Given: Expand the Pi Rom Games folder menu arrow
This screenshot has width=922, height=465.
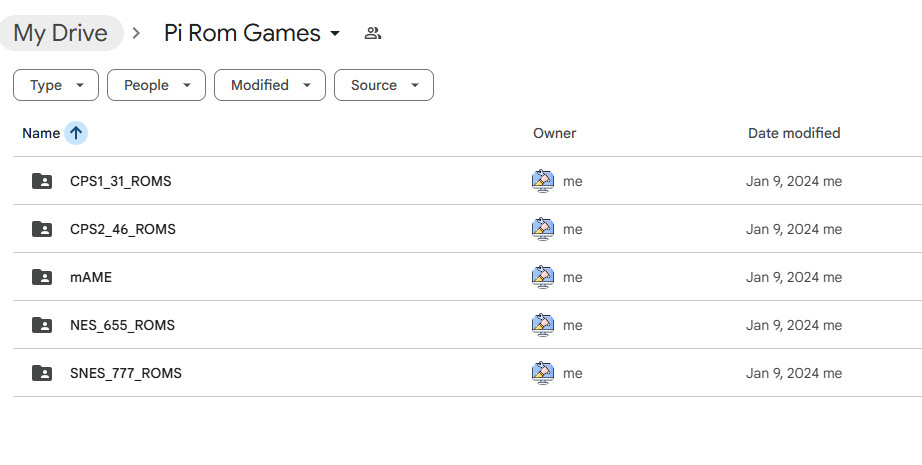Looking at the screenshot, I should (335, 33).
